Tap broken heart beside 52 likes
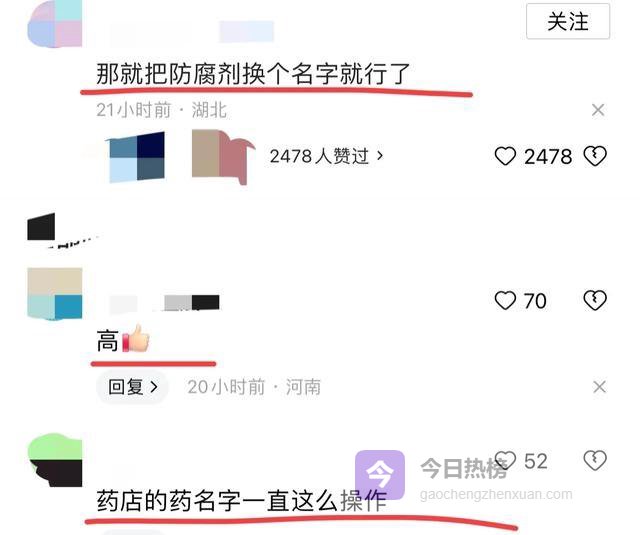The width and height of the screenshot is (640, 535). (595, 461)
